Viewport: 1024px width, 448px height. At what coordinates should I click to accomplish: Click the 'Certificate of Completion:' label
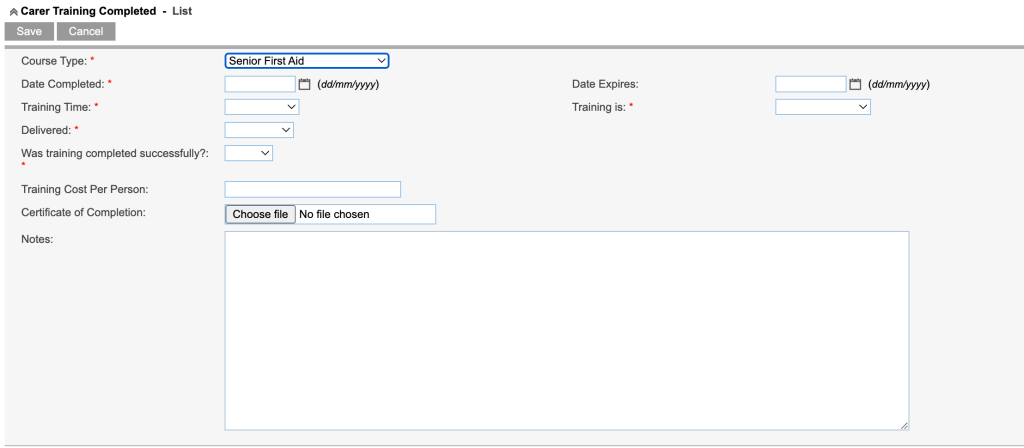tap(84, 212)
